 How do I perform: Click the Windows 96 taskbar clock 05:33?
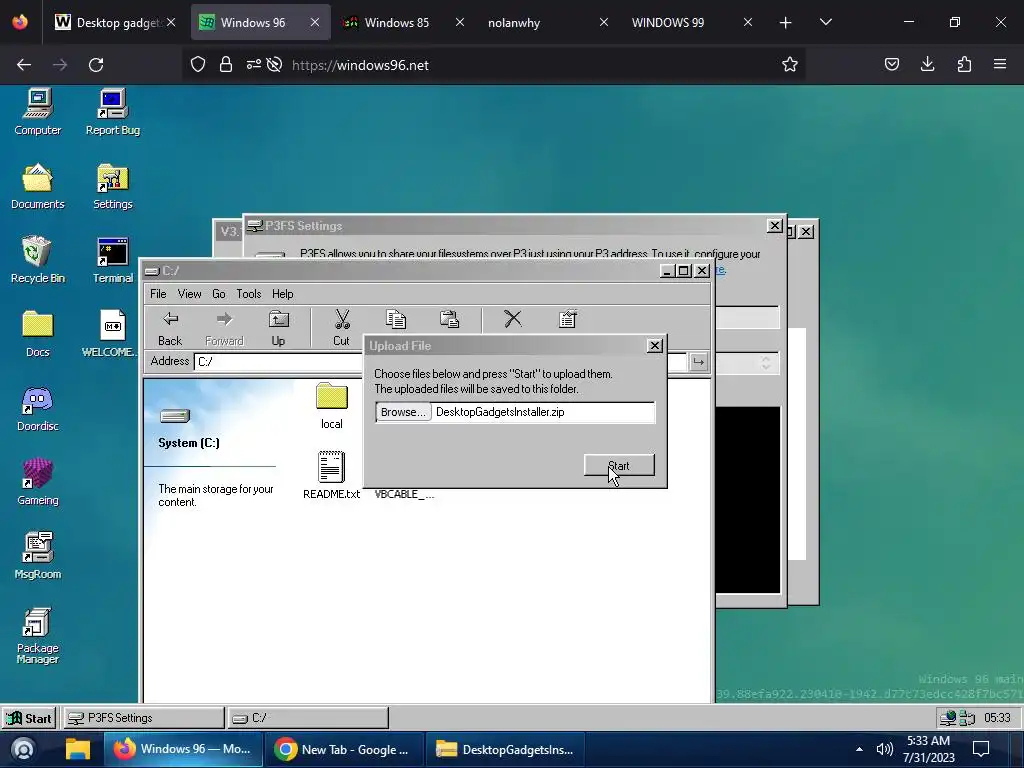coord(997,718)
